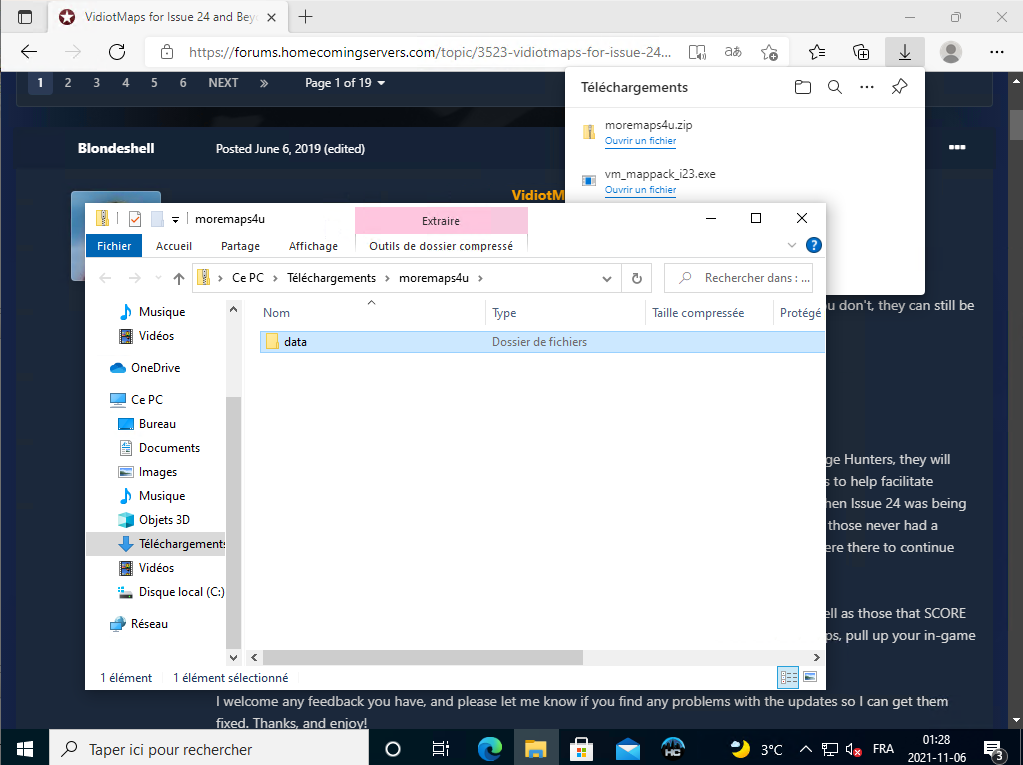Viewport: 1023px width, 765px height.
Task: Refresh the moremaps4u folder view
Action: click(636, 278)
